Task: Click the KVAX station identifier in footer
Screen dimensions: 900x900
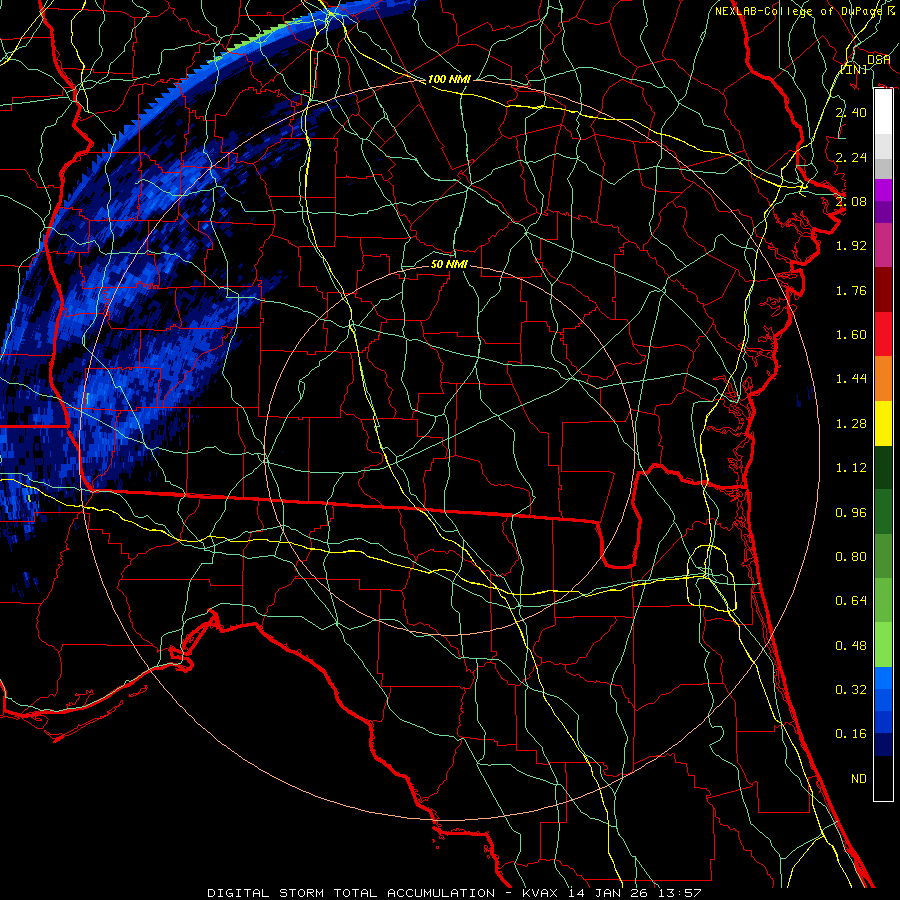Action: click(541, 893)
